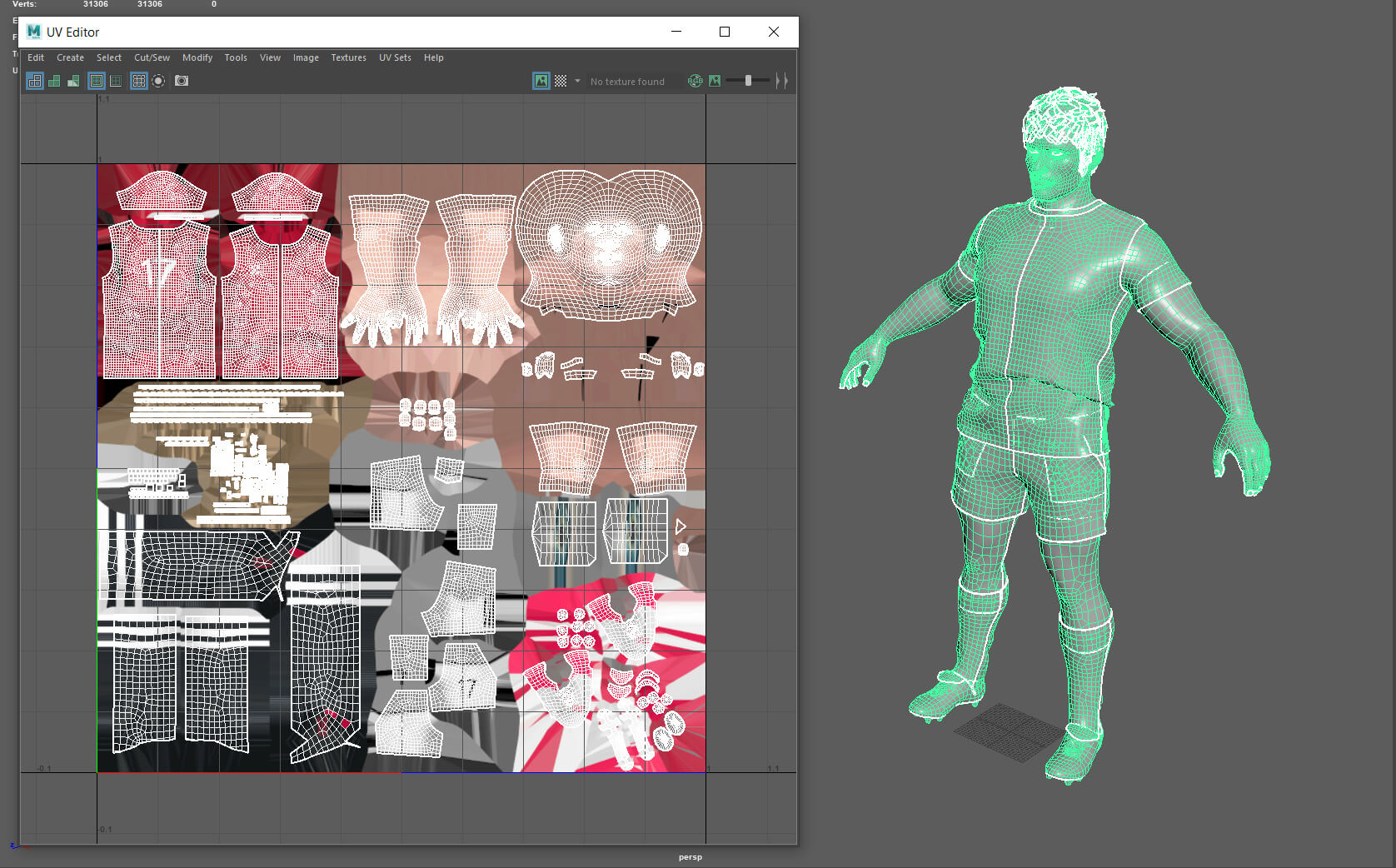This screenshot has height=868, width=1396.
Task: Toggle the texture borders display icon
Action: [97, 81]
